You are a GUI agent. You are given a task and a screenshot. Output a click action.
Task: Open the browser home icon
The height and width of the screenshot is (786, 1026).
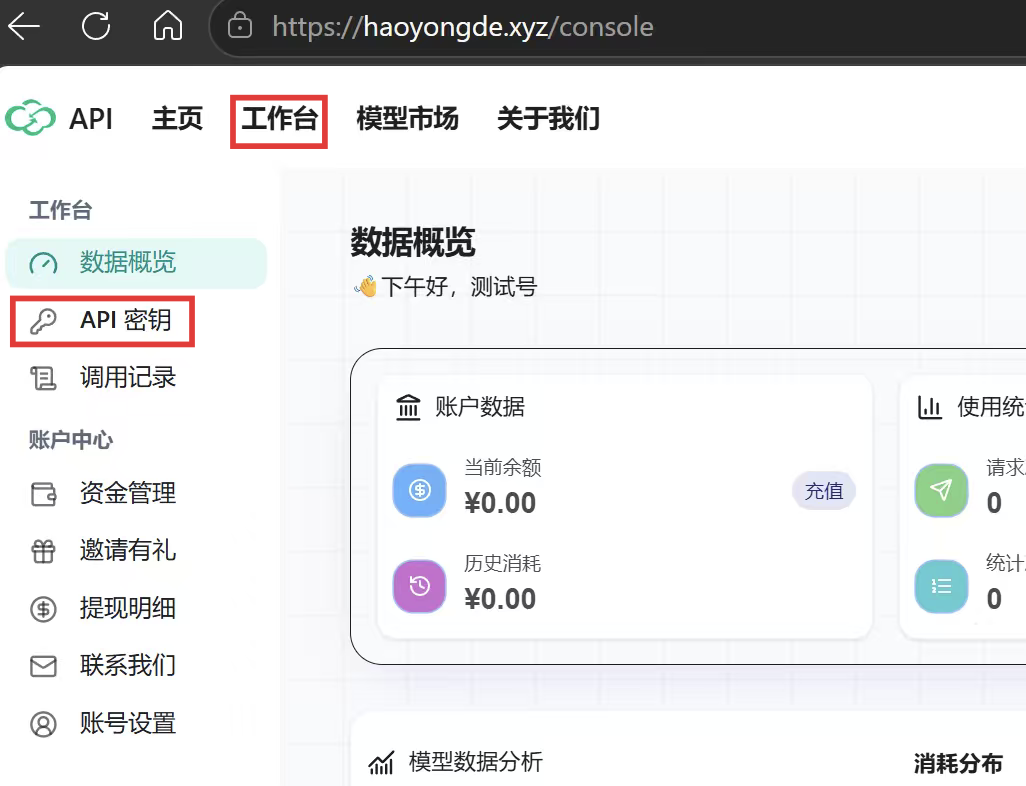[x=168, y=26]
